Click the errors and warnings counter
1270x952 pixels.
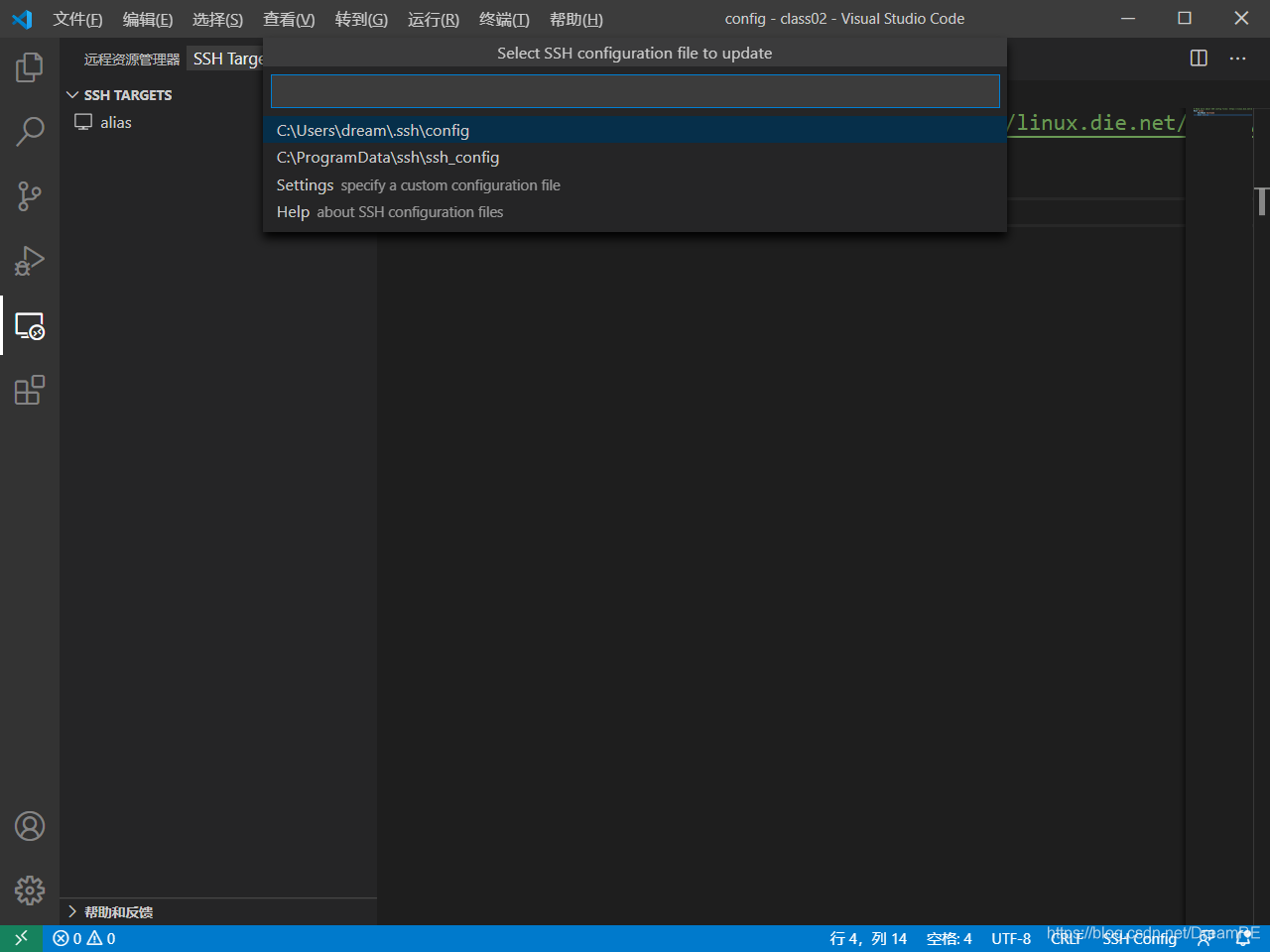[84, 938]
